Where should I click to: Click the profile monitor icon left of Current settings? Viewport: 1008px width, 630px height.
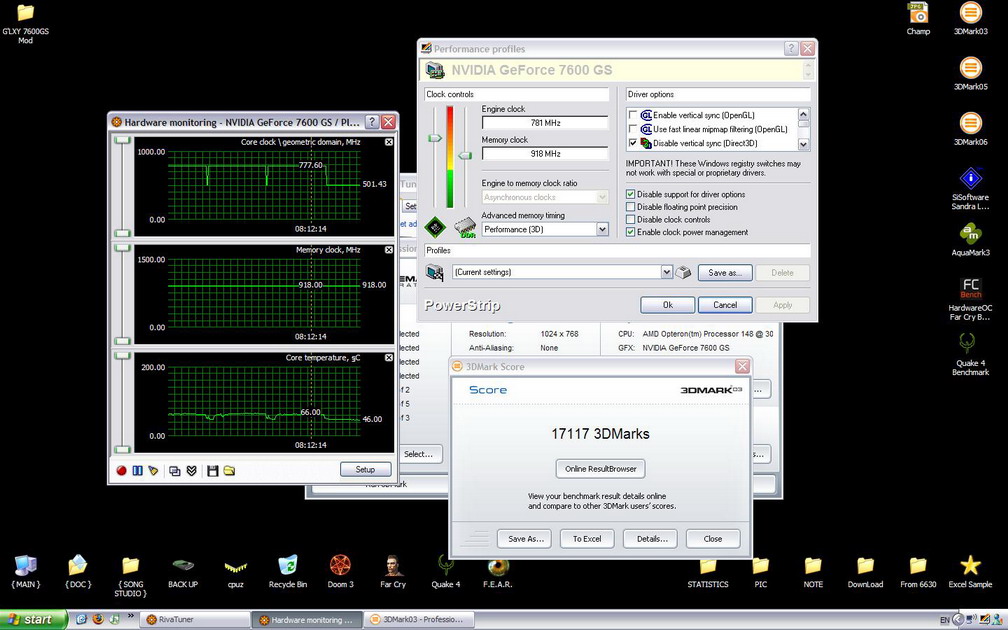coord(435,272)
